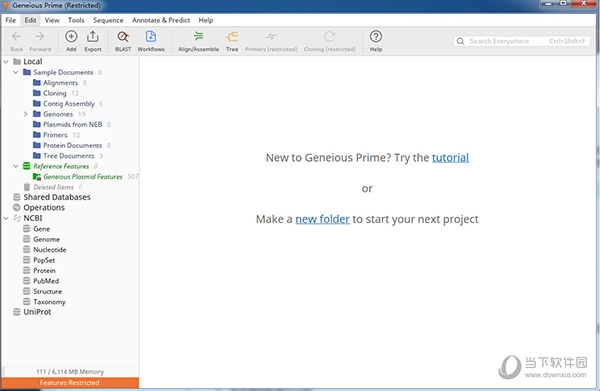
Task: Select the Primers folder
Action: [x=56, y=135]
